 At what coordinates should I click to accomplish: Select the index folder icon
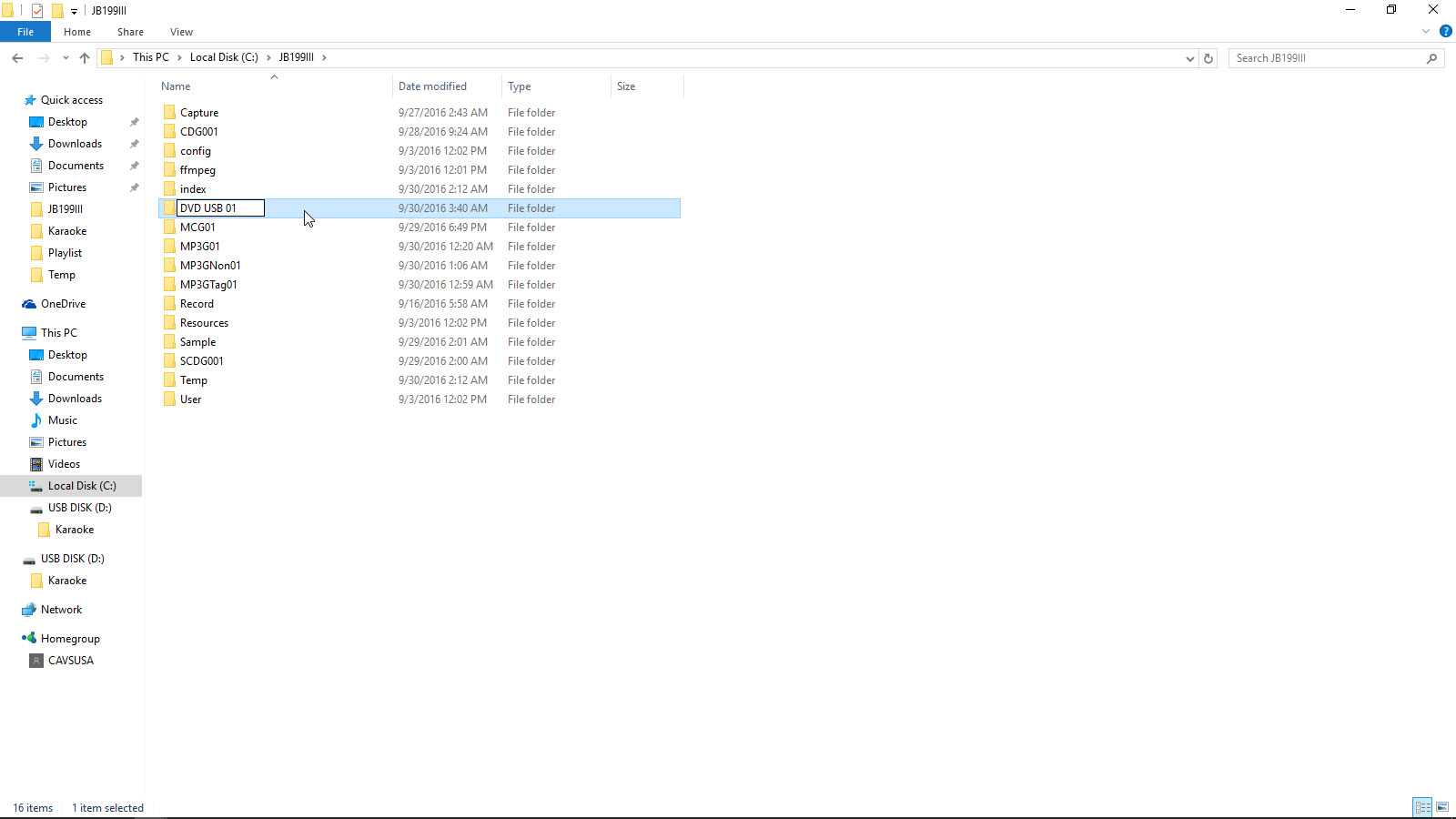click(169, 189)
